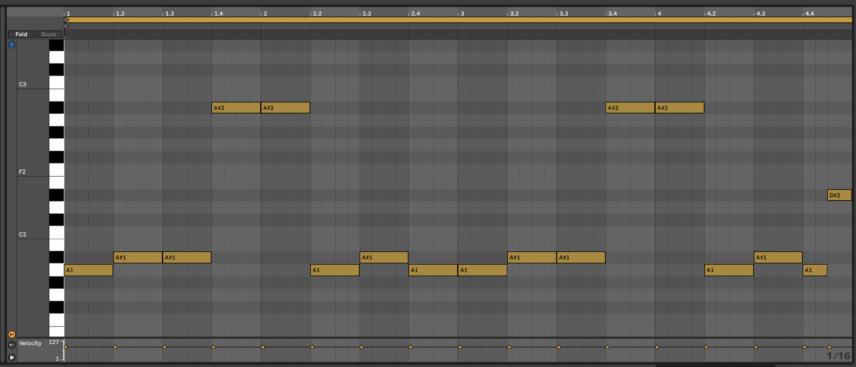The image size is (856, 367).
Task: Click the triangle expression lane icon
Action: (12, 357)
